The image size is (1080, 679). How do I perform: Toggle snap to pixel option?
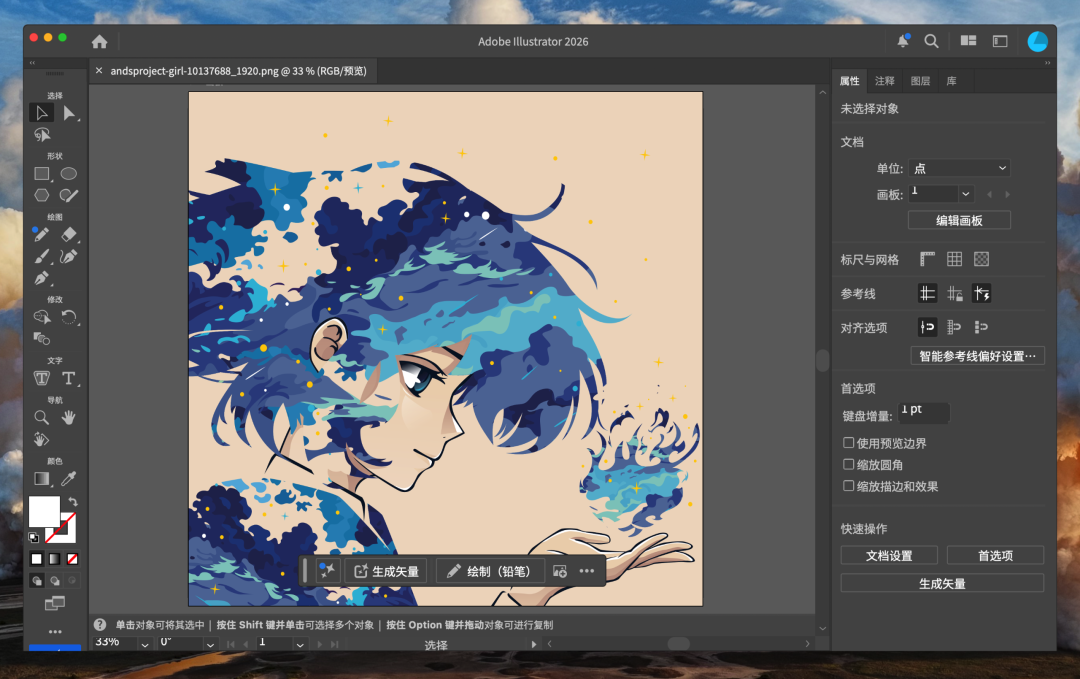(x=982, y=327)
